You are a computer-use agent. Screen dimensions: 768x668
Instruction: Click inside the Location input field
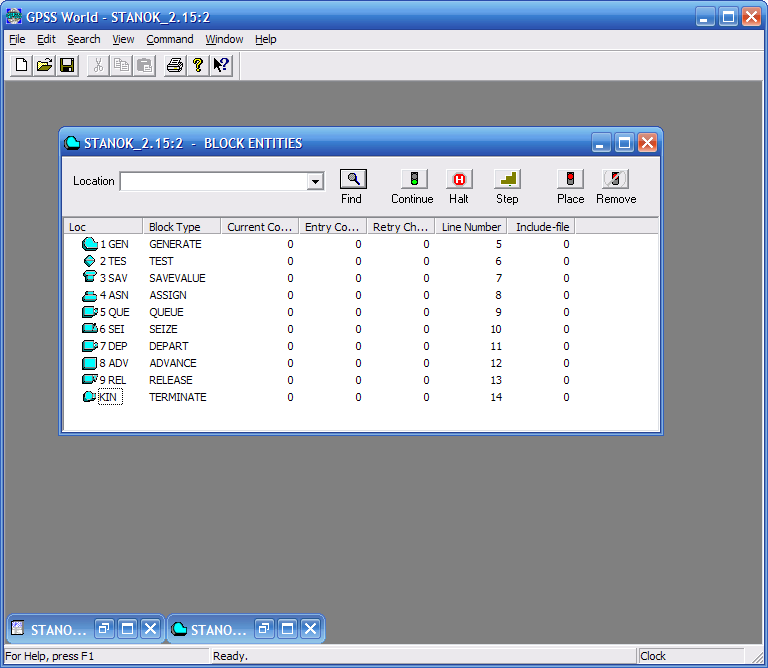point(214,182)
